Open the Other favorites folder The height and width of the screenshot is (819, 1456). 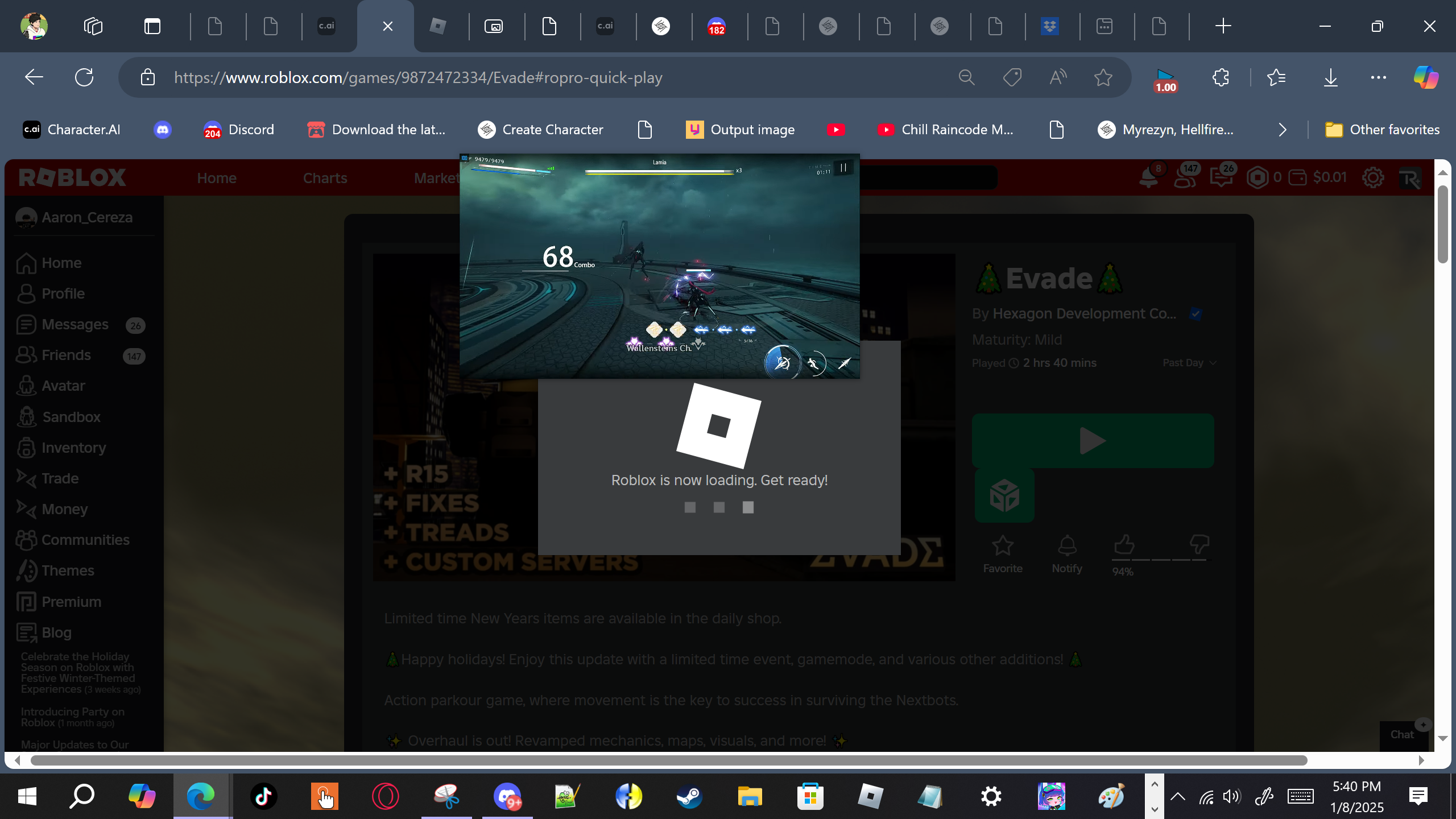click(1382, 130)
